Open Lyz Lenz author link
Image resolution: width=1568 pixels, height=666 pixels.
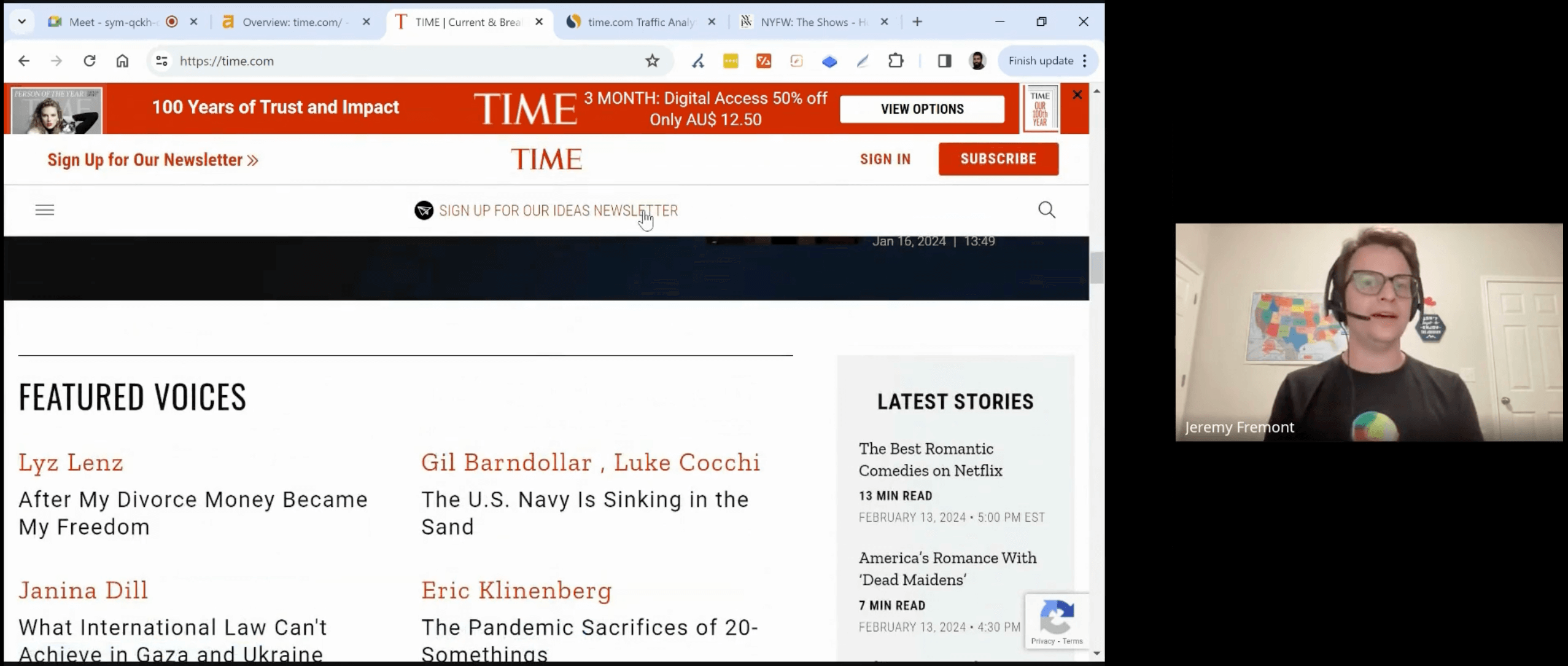point(71,463)
